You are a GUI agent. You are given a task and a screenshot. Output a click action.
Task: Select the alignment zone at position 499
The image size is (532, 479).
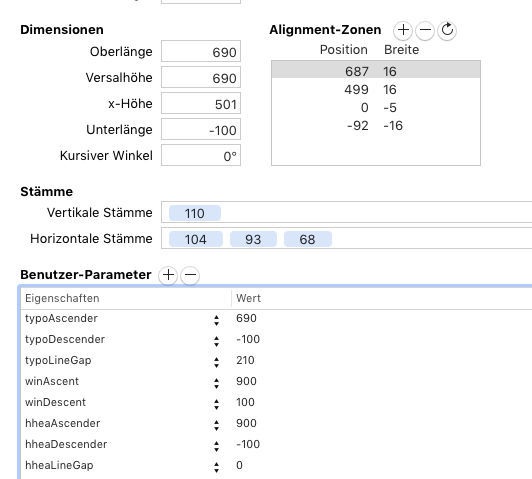click(376, 90)
